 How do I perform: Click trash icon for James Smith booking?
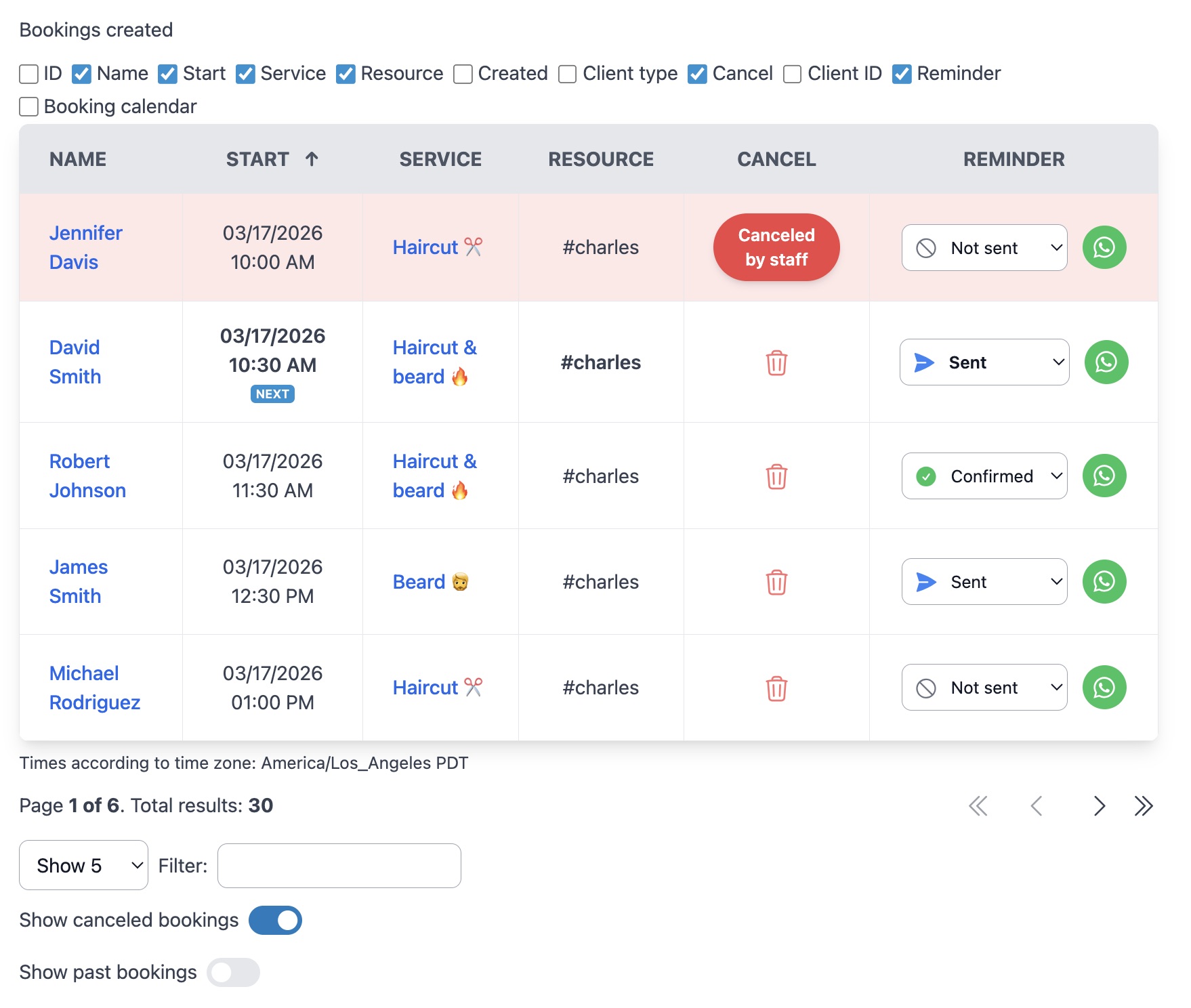(x=776, y=583)
